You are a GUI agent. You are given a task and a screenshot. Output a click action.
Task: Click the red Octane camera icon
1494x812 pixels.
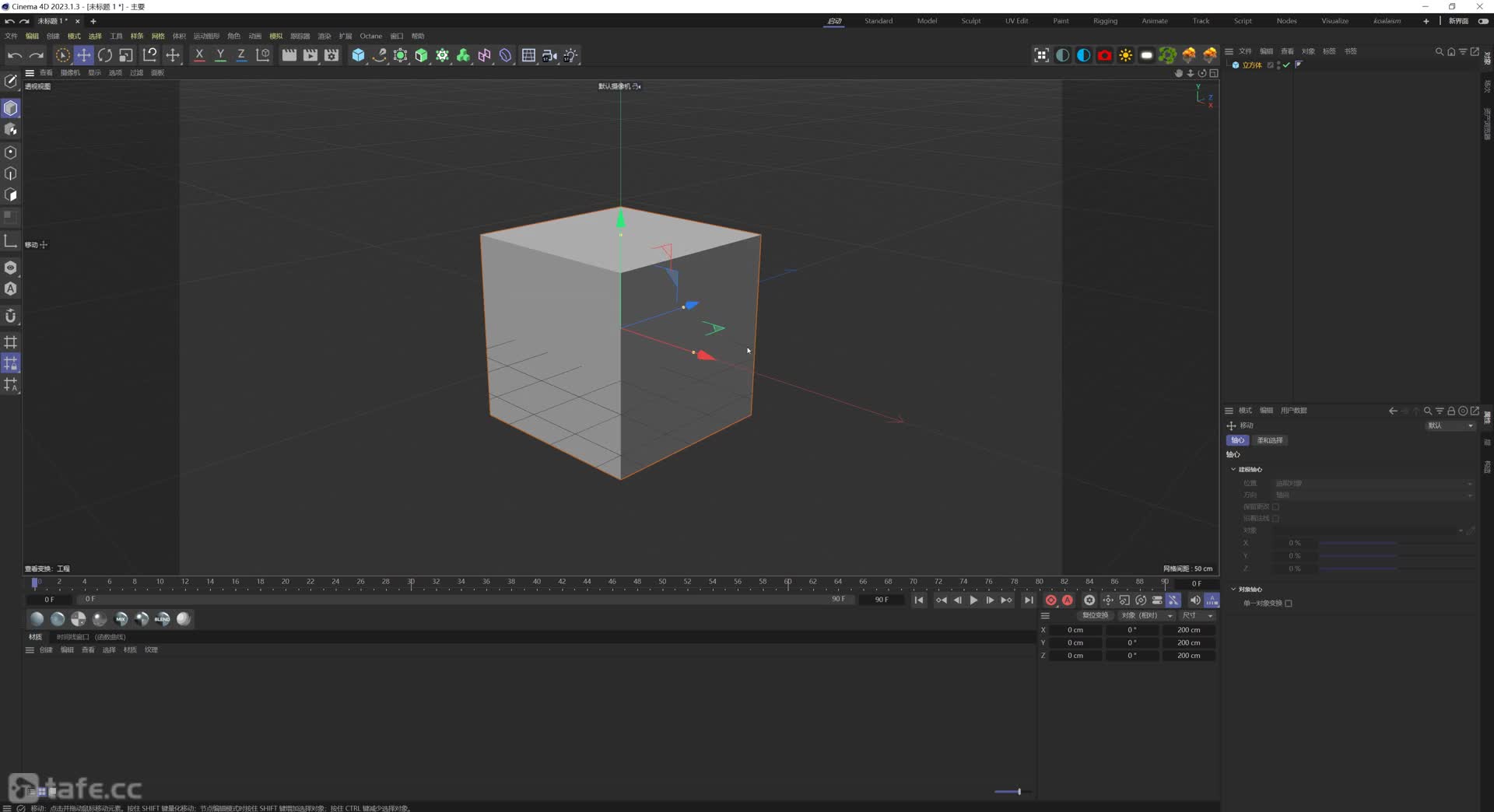1104,55
